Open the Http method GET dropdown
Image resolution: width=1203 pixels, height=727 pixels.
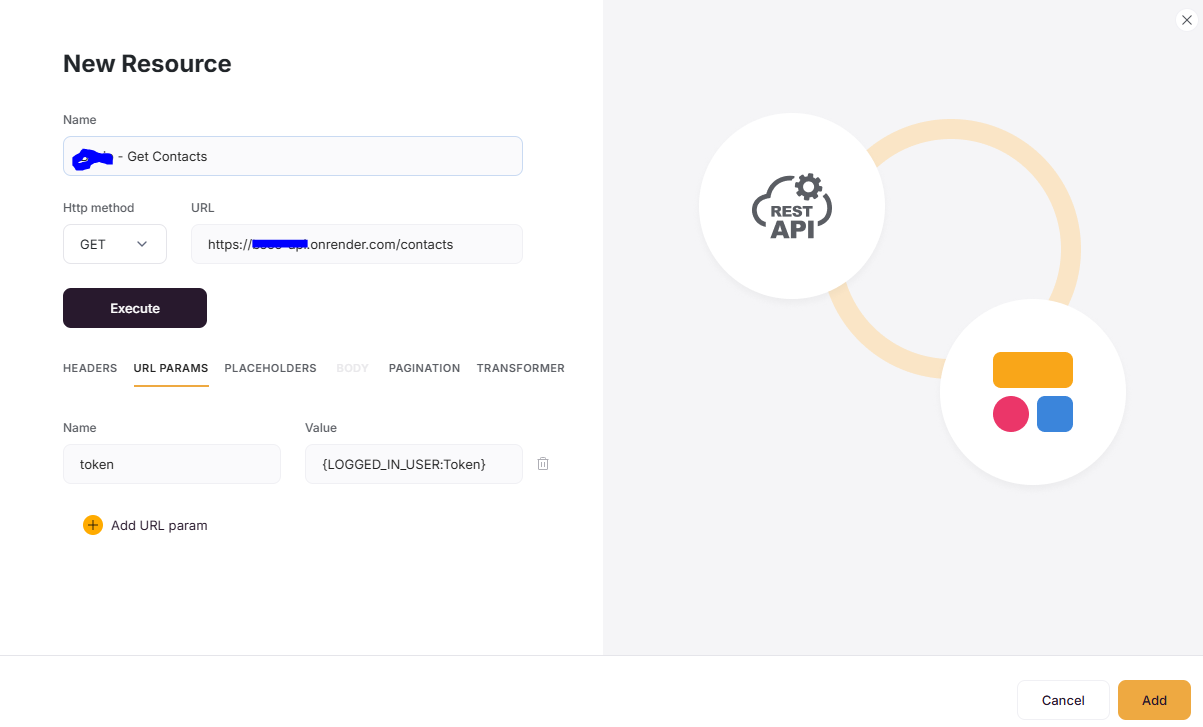coord(115,244)
